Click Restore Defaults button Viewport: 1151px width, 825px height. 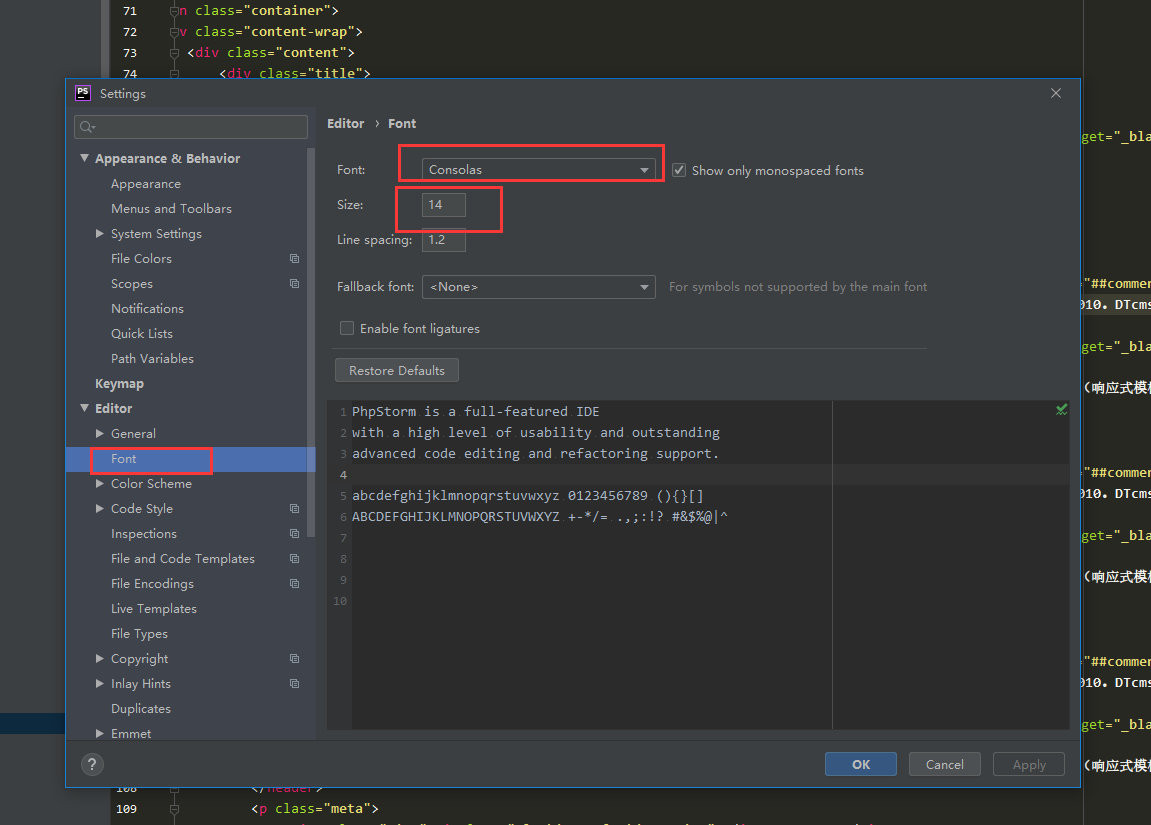(x=396, y=371)
